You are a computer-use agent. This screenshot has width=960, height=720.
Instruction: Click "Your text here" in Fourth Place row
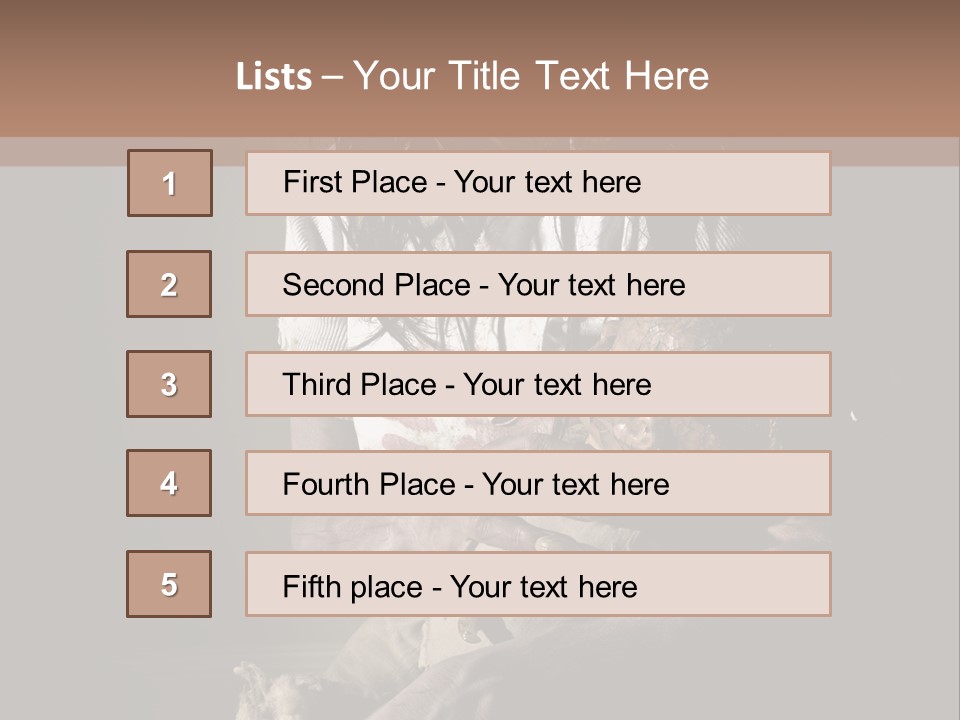click(x=575, y=485)
